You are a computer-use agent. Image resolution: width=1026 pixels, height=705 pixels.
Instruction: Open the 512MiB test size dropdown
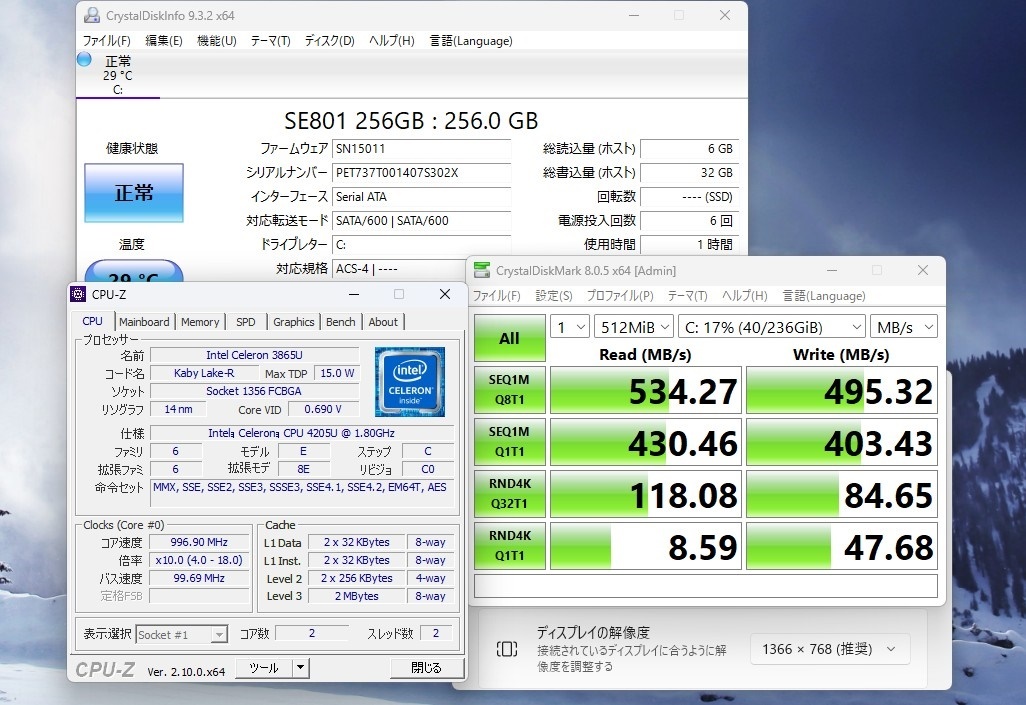pyautogui.click(x=634, y=327)
